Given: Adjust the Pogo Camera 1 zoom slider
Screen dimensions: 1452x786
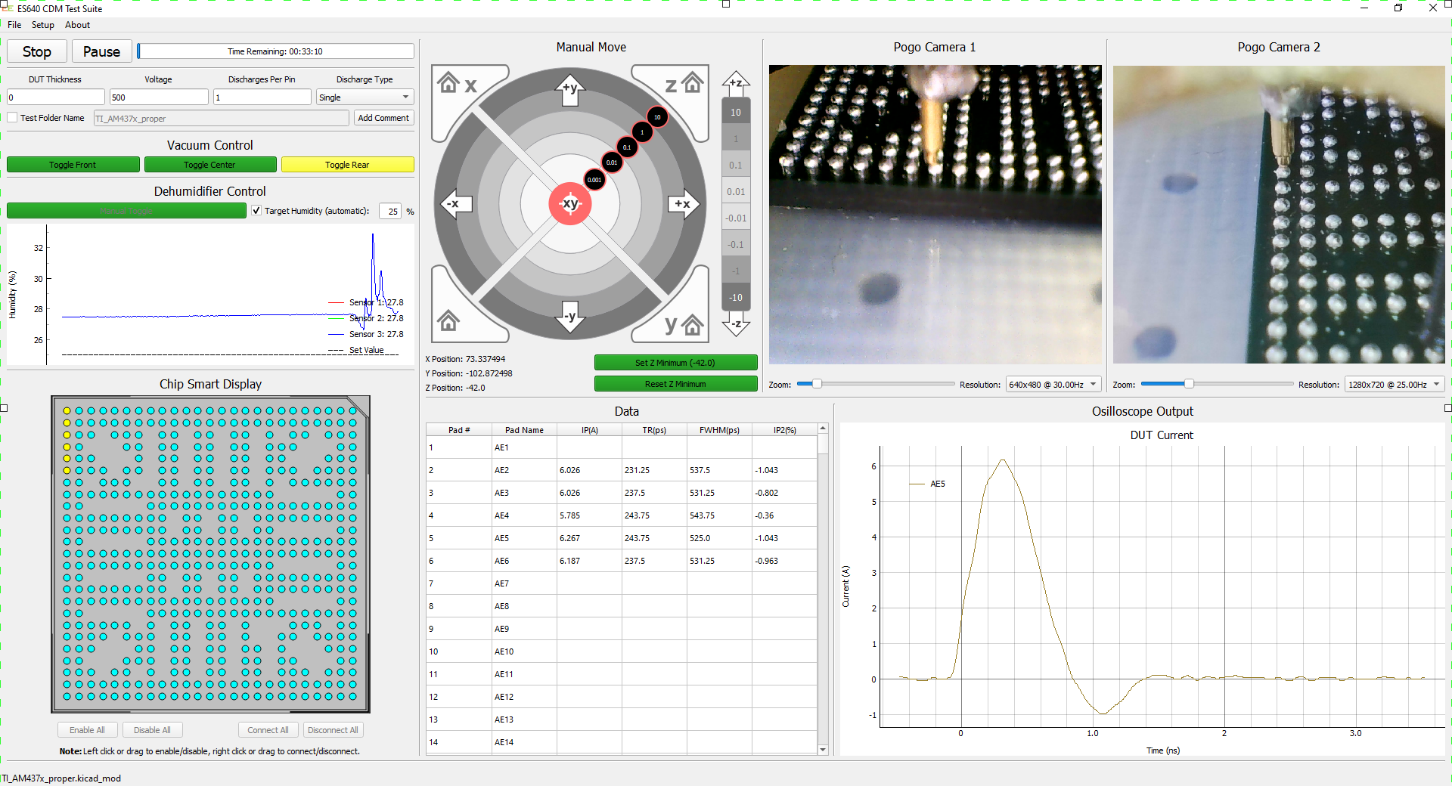Looking at the screenshot, I should click(817, 384).
